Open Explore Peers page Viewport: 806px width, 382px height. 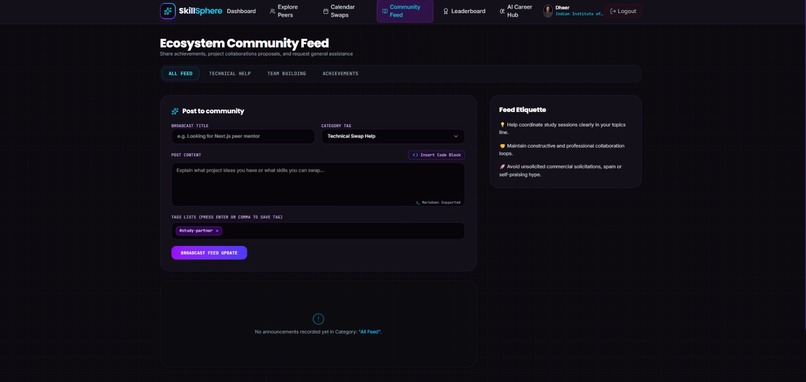(x=283, y=11)
